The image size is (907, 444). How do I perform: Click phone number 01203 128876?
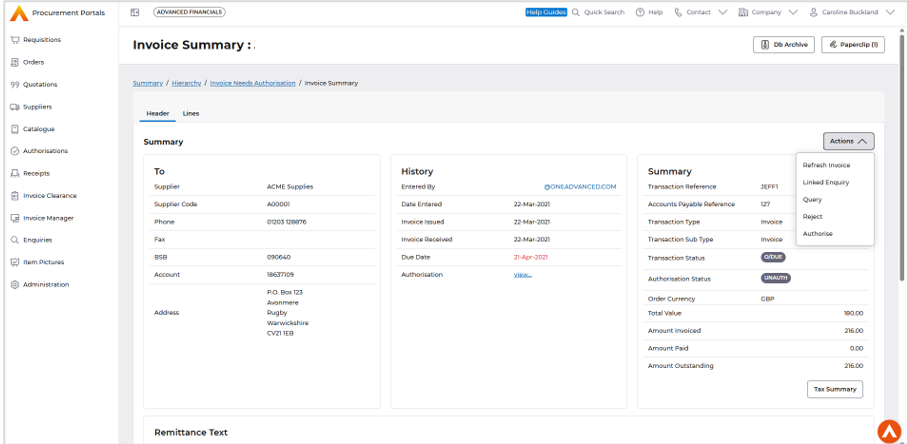286,222
